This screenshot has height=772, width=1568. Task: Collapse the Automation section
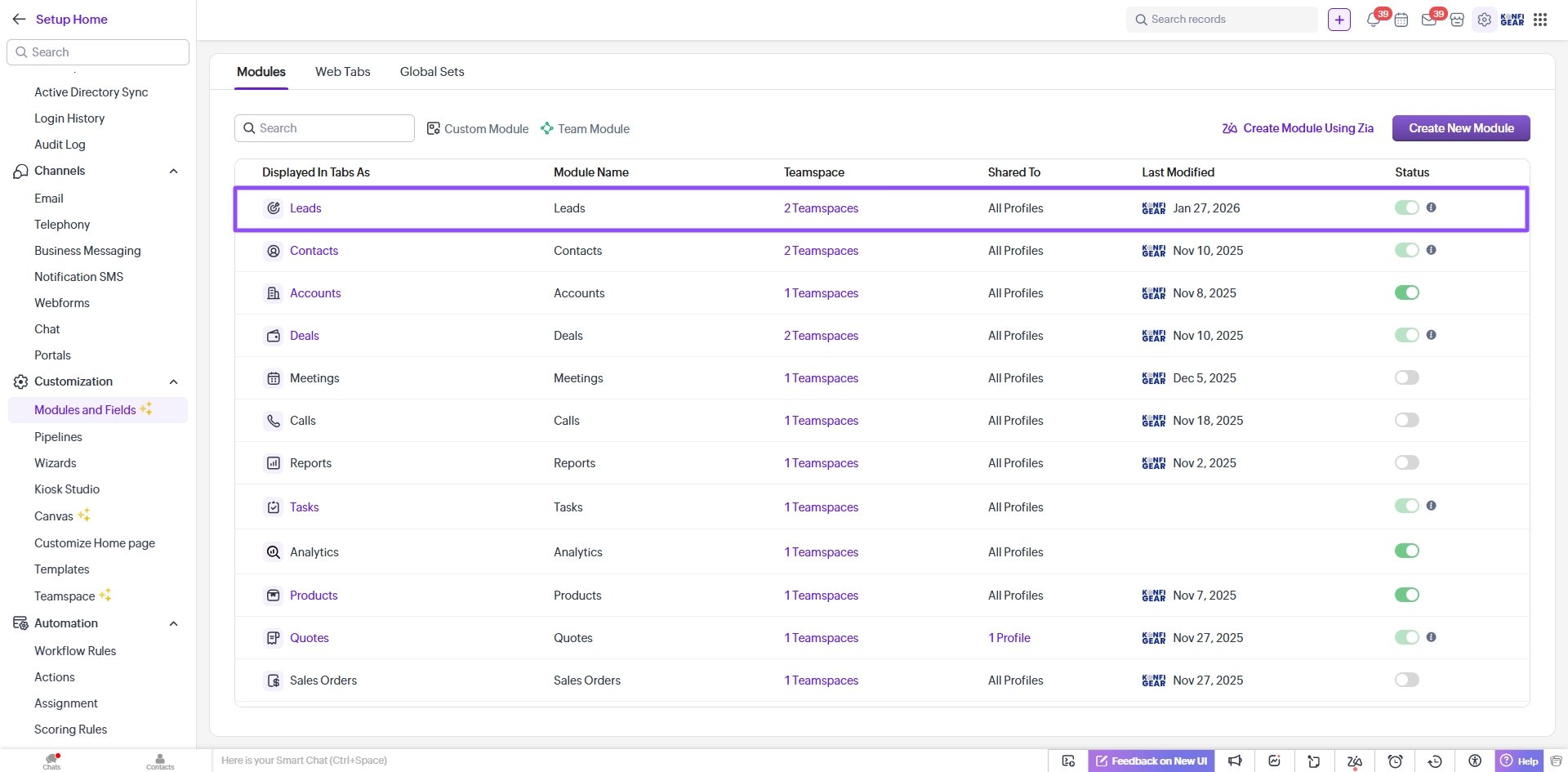pos(173,623)
